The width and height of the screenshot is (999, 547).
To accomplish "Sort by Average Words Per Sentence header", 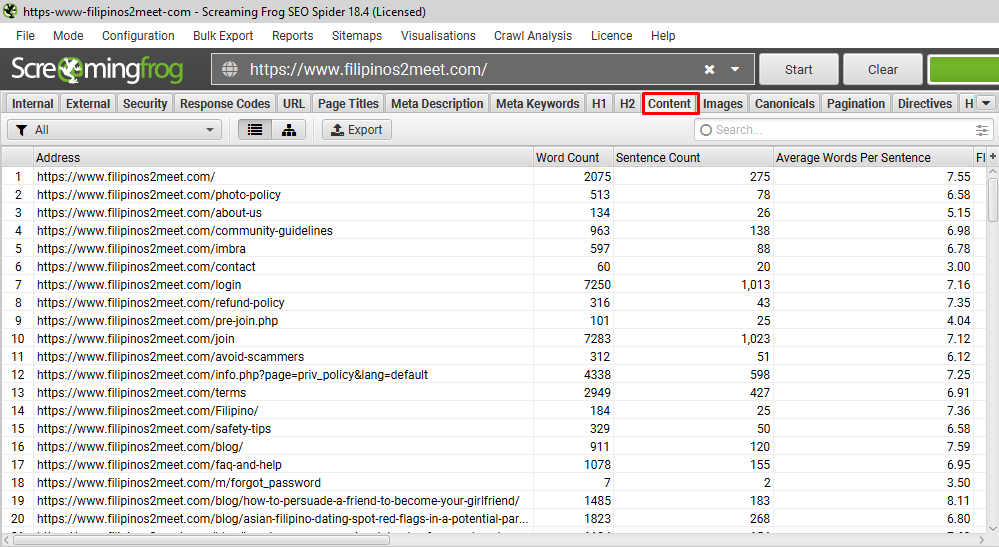I will pyautogui.click(x=873, y=157).
